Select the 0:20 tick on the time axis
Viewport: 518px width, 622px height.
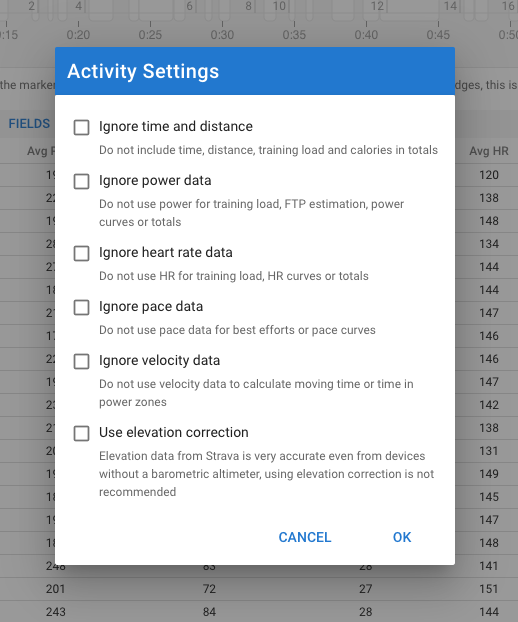click(78, 35)
